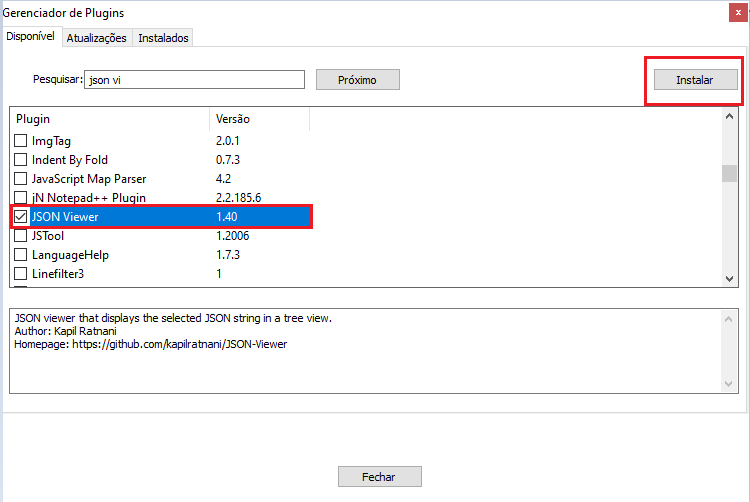Image resolution: width=750 pixels, height=502 pixels.
Task: Click the JSON viewer description sentence
Action: pos(173,318)
